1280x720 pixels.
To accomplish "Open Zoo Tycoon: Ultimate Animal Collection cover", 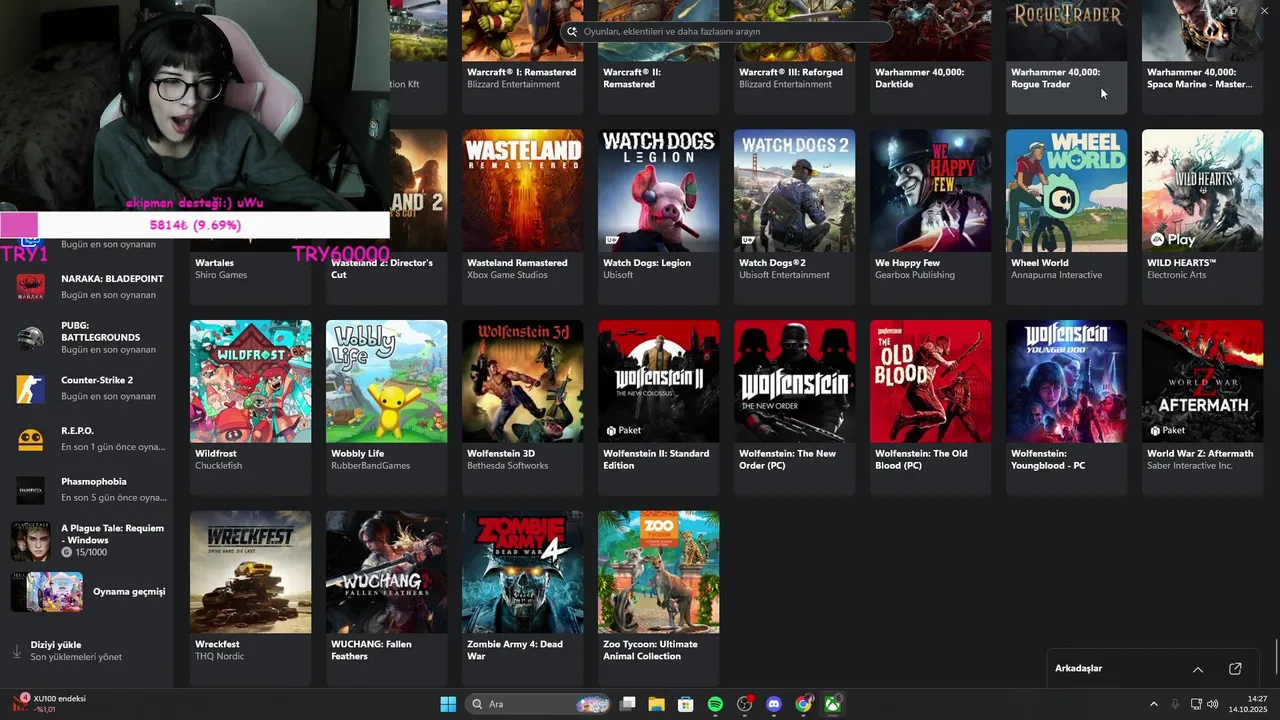I will (659, 572).
